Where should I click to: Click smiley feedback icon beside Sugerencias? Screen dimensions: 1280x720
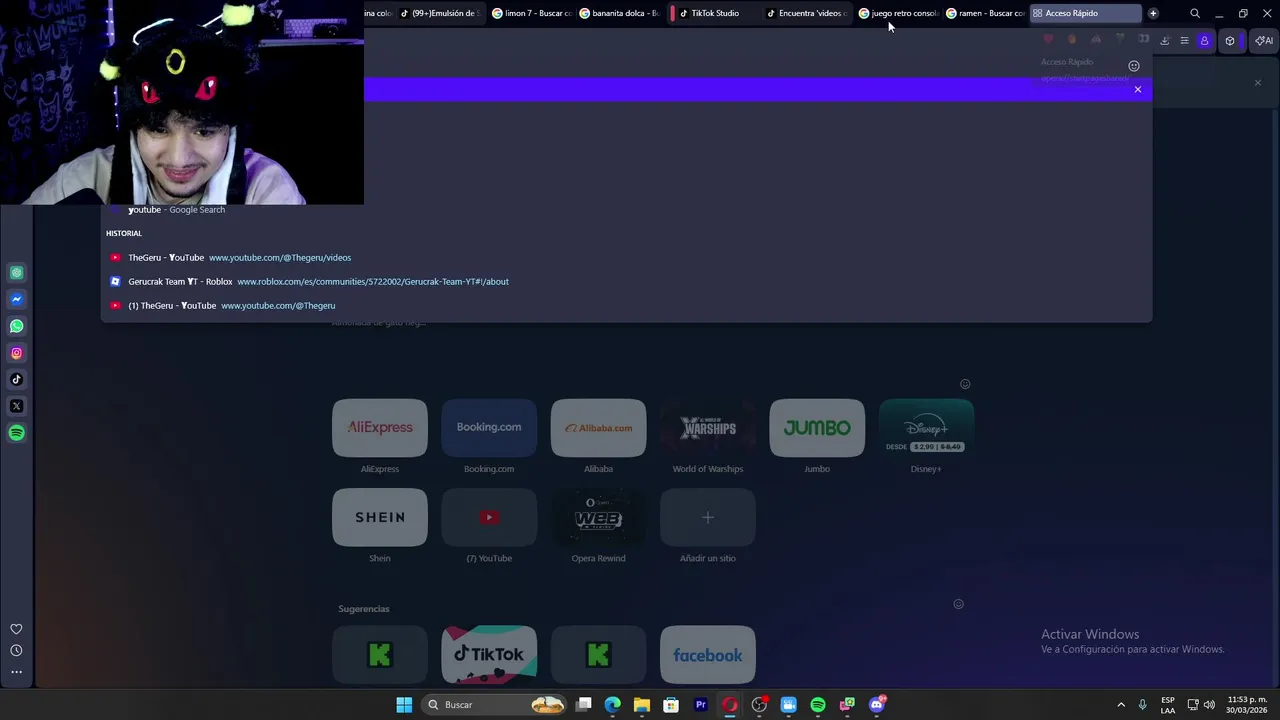958,604
